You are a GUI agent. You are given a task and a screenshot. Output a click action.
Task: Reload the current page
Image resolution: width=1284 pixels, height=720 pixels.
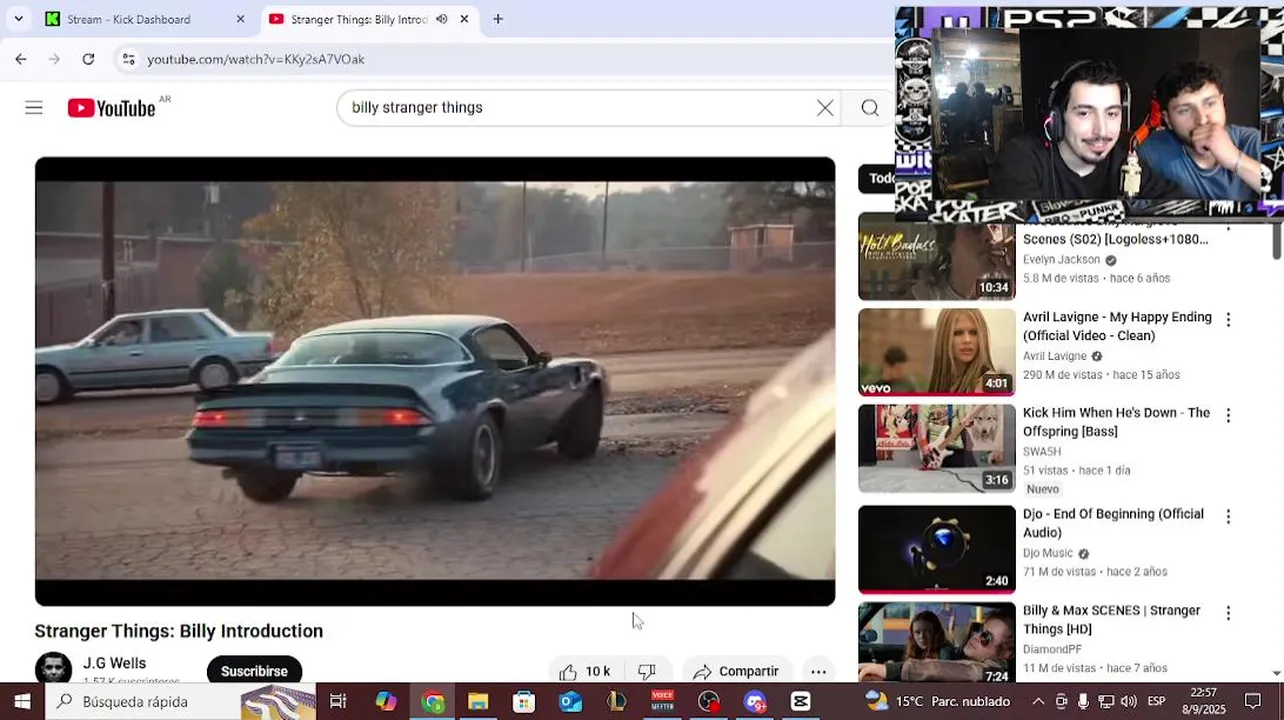[88, 59]
